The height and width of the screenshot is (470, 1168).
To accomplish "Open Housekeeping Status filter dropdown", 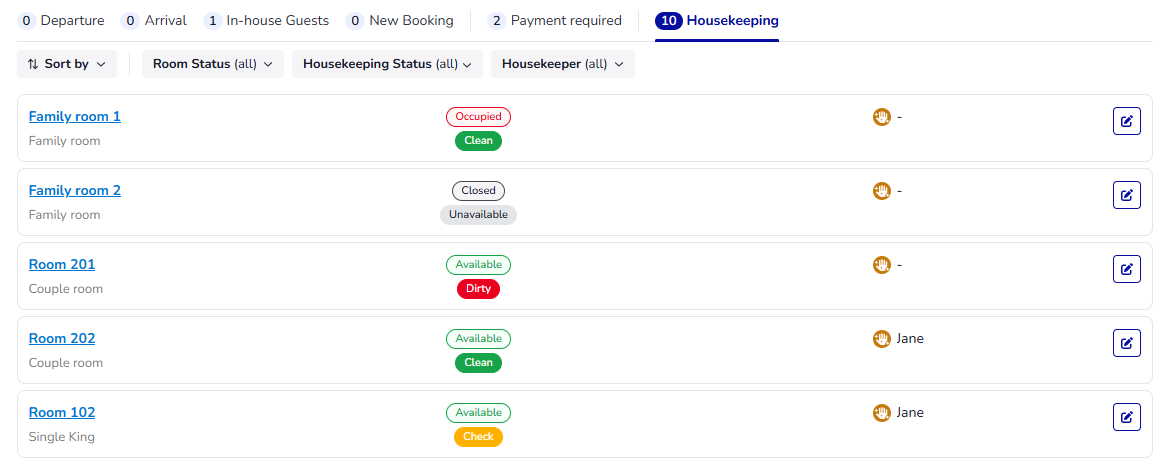I will point(387,64).
